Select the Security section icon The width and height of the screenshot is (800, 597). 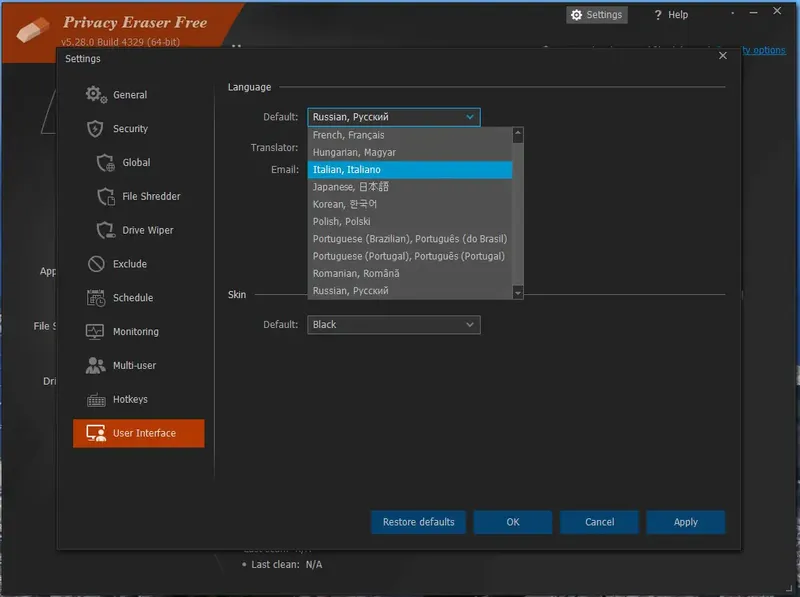pyautogui.click(x=95, y=128)
